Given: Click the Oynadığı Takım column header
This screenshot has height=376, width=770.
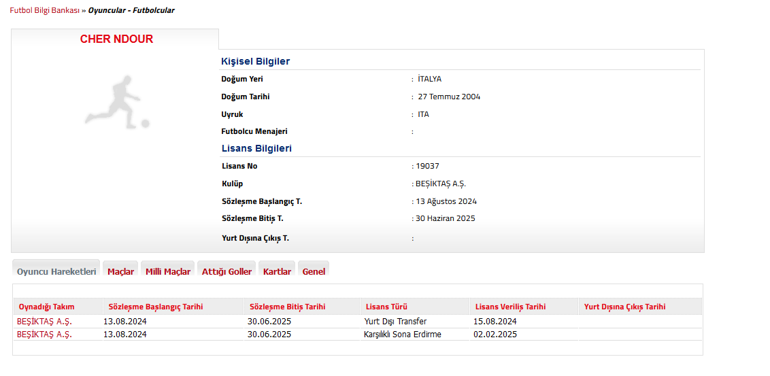Looking at the screenshot, I should tap(47, 307).
